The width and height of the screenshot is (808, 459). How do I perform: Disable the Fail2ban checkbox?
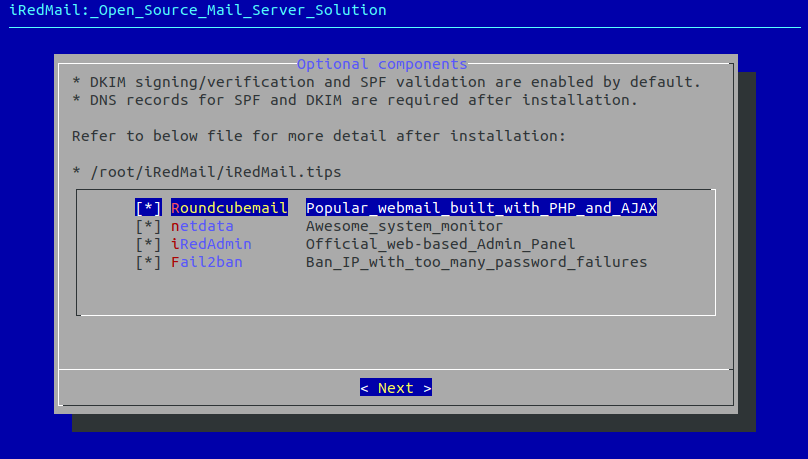[x=148, y=262]
